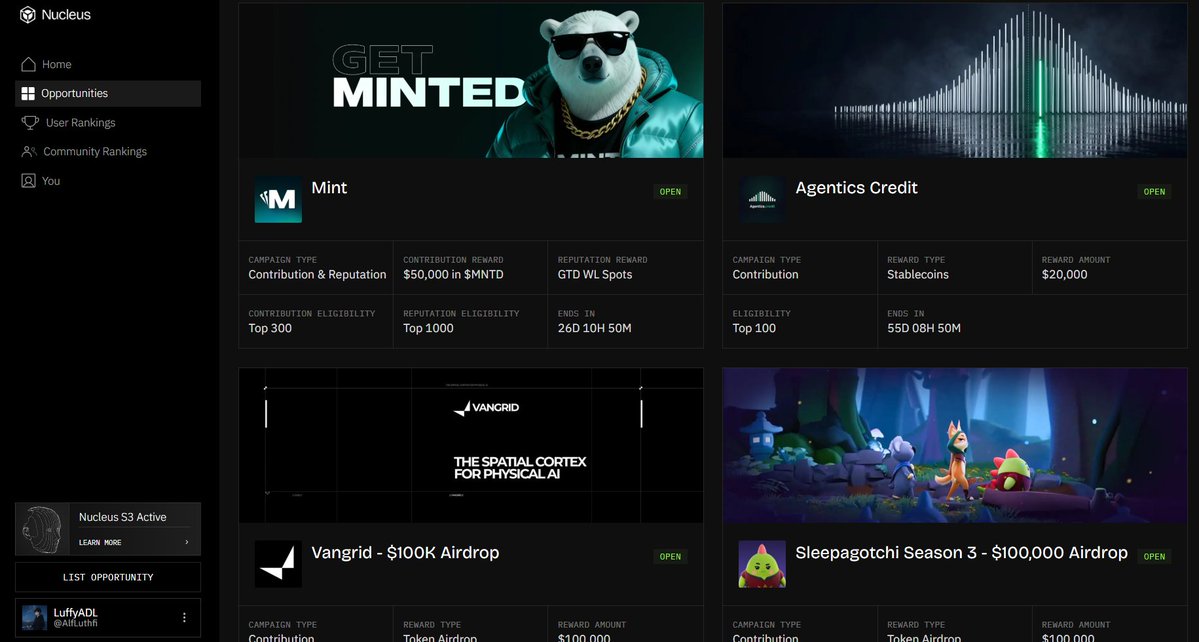Open the Vangrid project logo
Image resolution: width=1199 pixels, height=642 pixels.
pyautogui.click(x=278, y=564)
